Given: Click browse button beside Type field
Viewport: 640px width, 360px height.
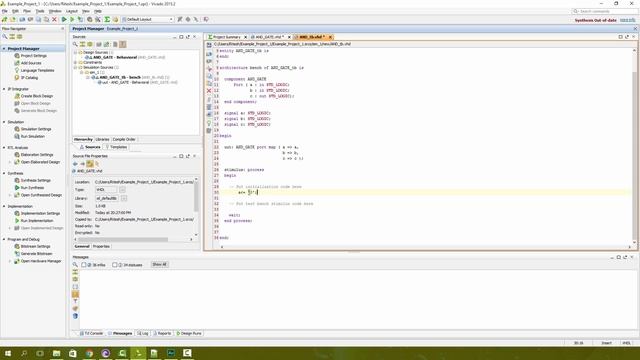Looking at the screenshot, I should pyautogui.click(x=122, y=190).
